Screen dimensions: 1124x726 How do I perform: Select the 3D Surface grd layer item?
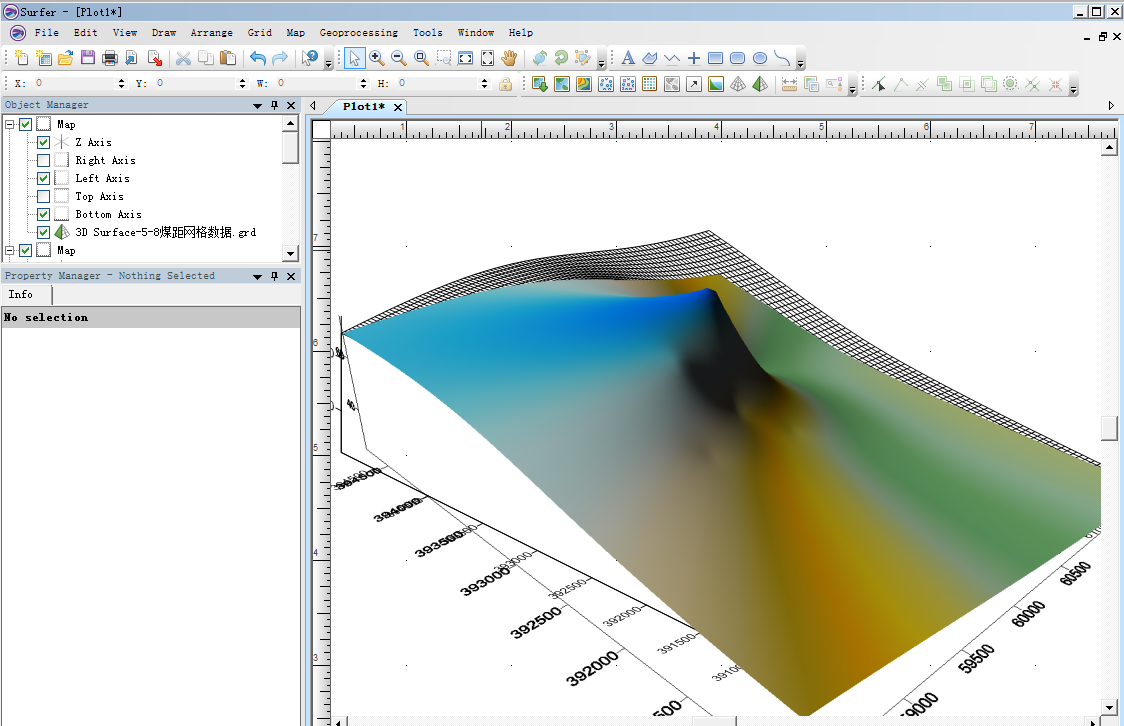tap(165, 232)
